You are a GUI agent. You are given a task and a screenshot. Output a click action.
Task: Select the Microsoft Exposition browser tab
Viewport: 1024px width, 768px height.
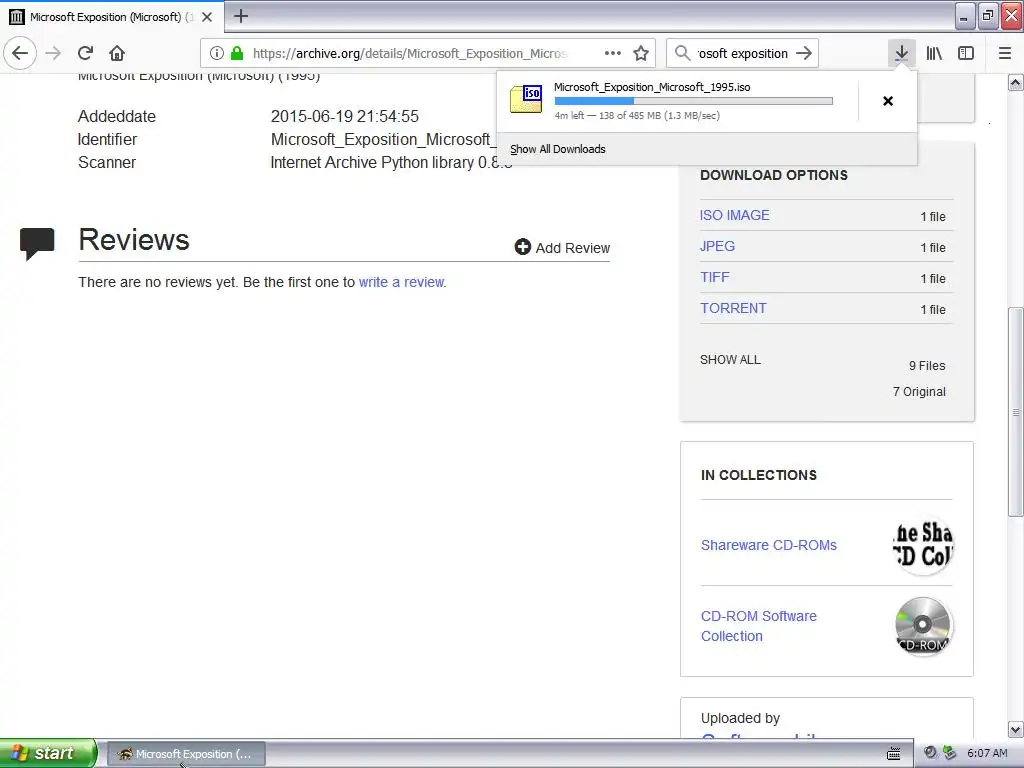pos(112,17)
